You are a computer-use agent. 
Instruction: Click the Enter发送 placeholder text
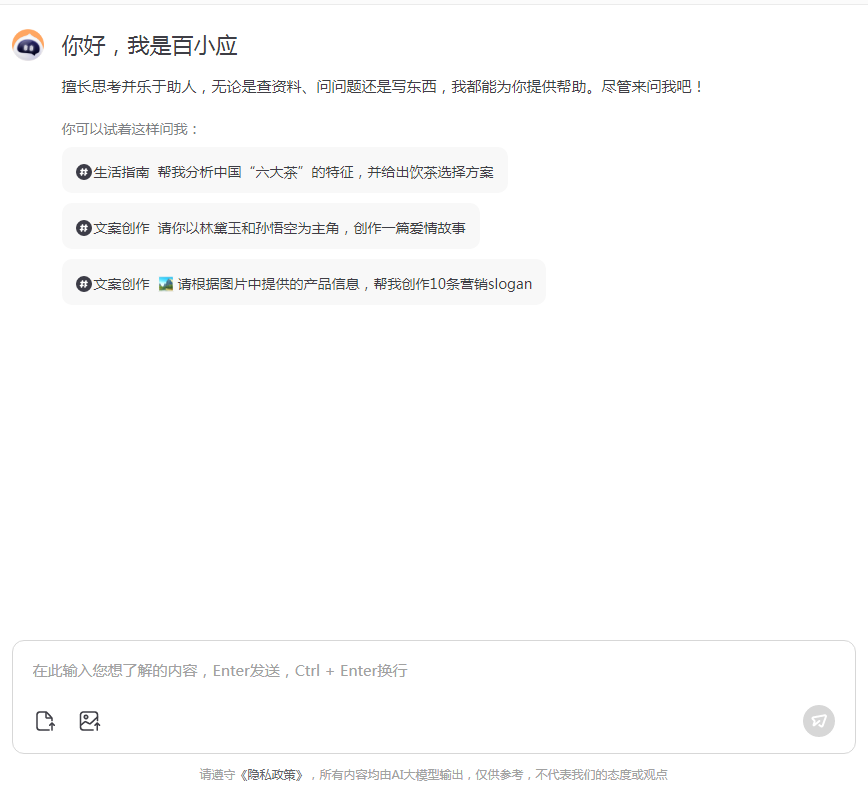click(248, 670)
